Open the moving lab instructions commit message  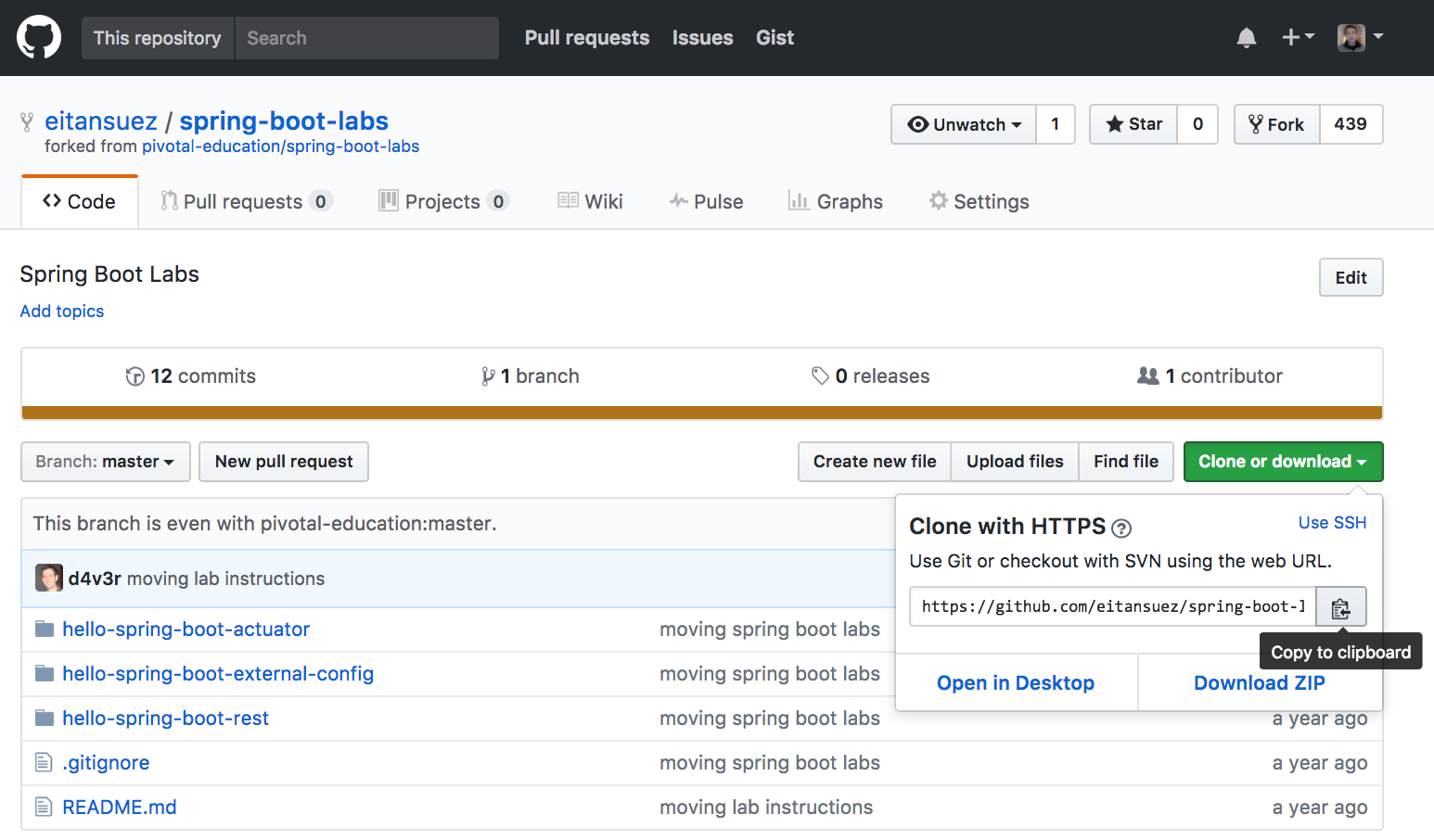(x=226, y=579)
